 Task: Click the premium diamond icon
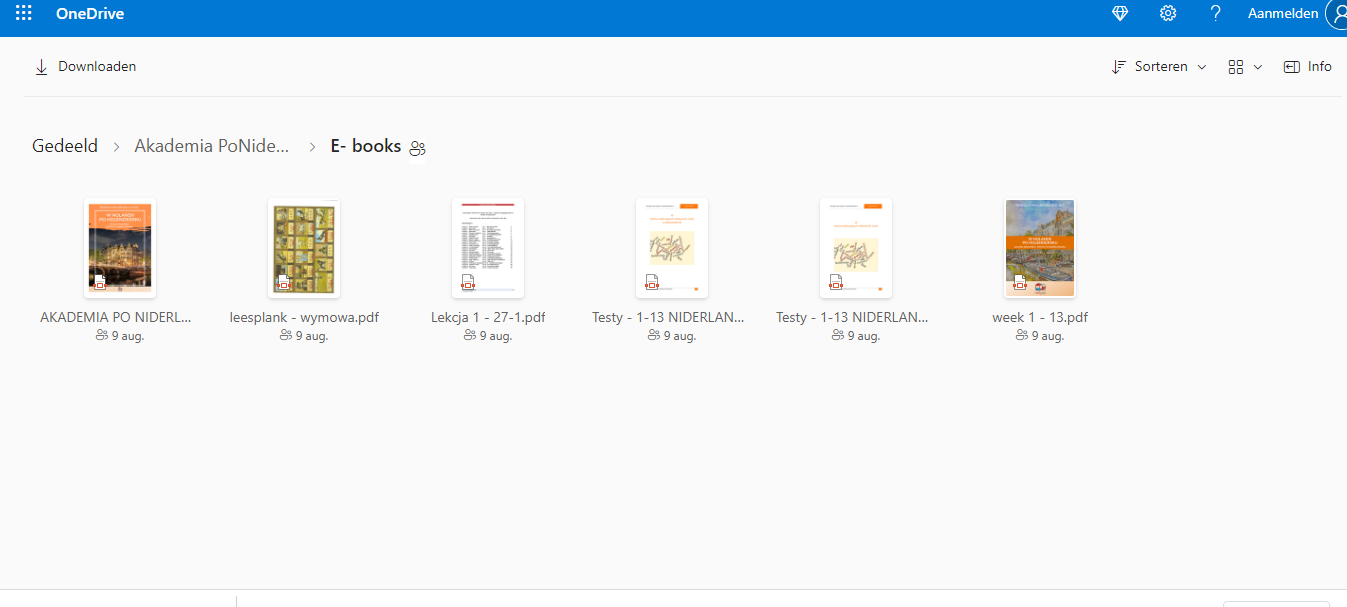1120,14
